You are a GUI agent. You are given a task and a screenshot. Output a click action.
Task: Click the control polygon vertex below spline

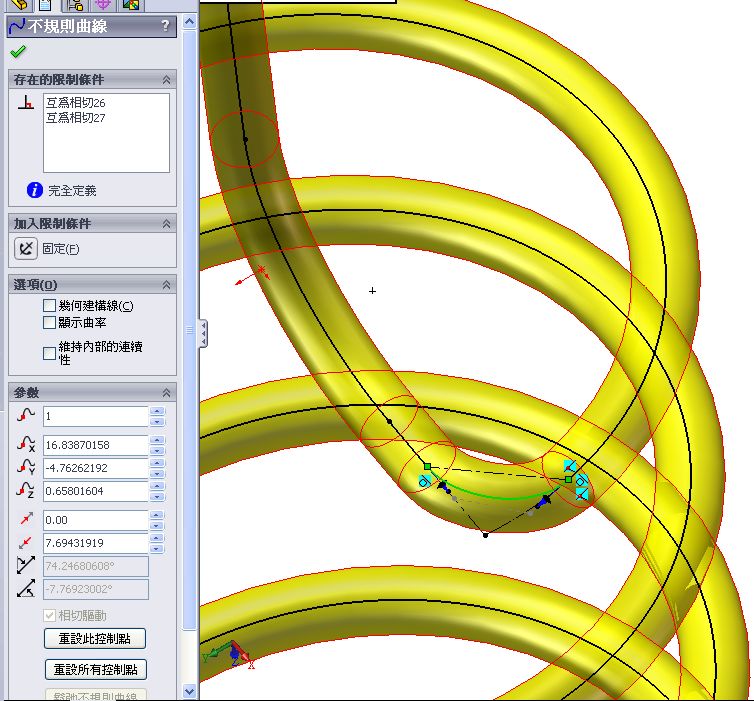(485, 535)
